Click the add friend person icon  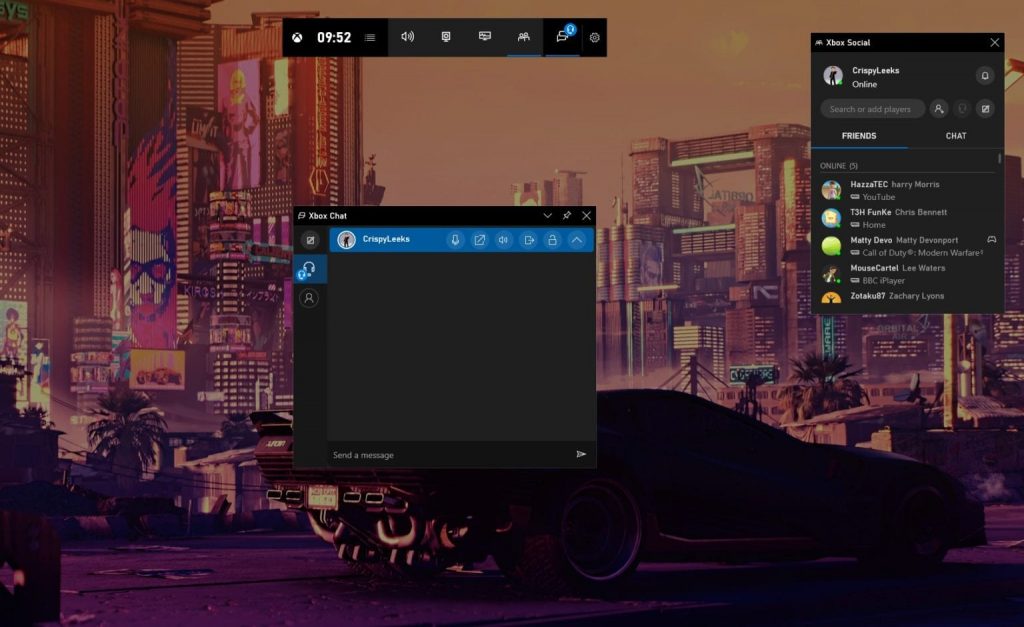[938, 109]
